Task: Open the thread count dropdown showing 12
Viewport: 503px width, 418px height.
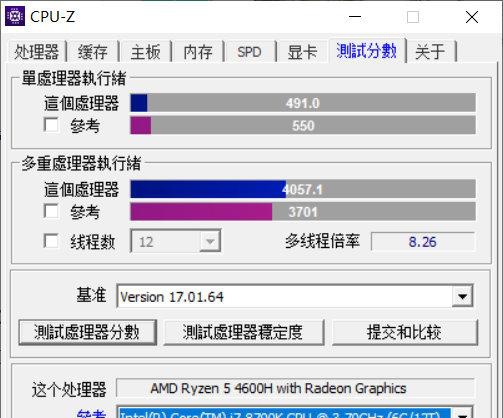Action: pyautogui.click(x=176, y=241)
